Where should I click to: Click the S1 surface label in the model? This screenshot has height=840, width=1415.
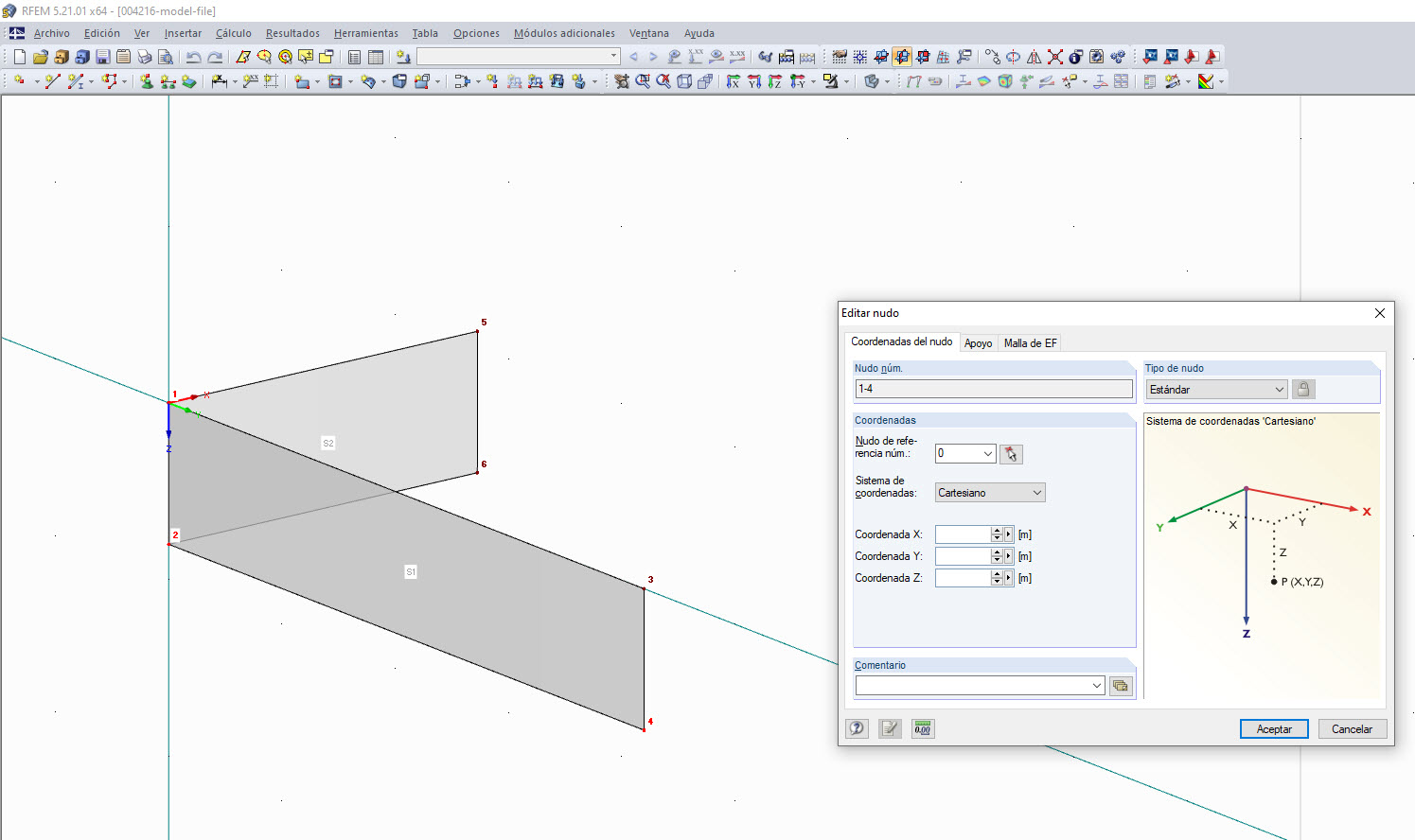click(411, 572)
